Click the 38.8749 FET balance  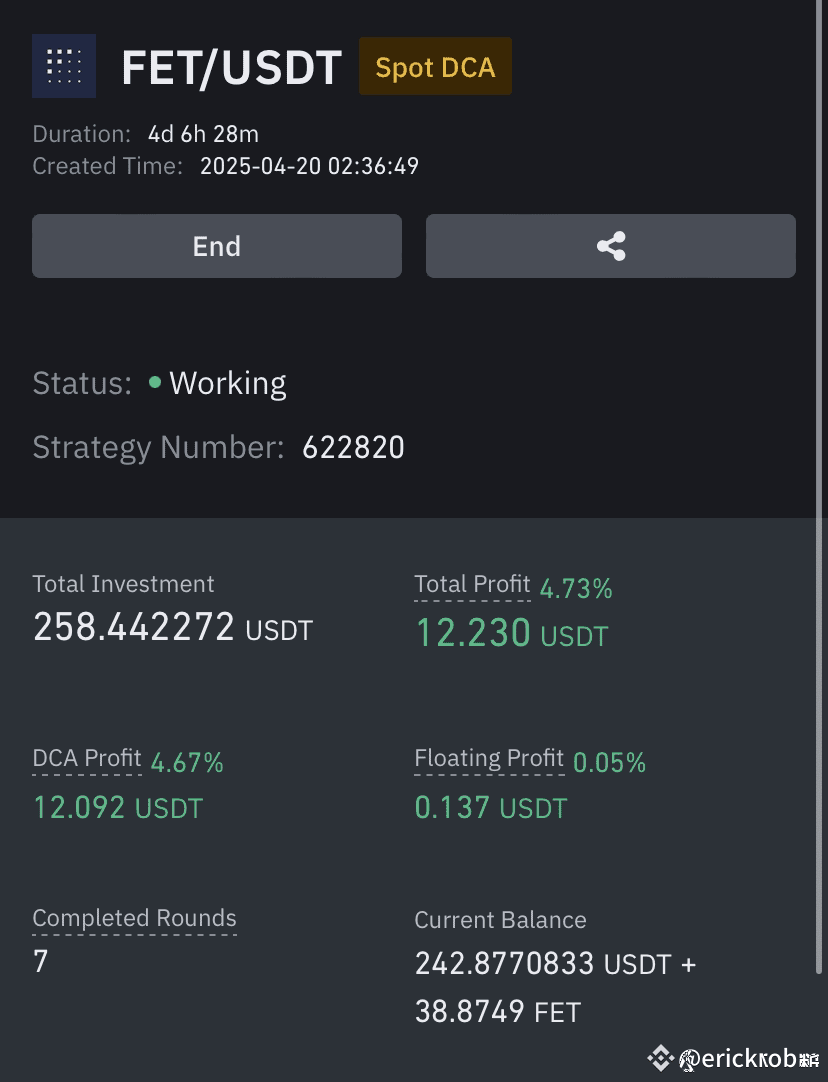tap(497, 1012)
